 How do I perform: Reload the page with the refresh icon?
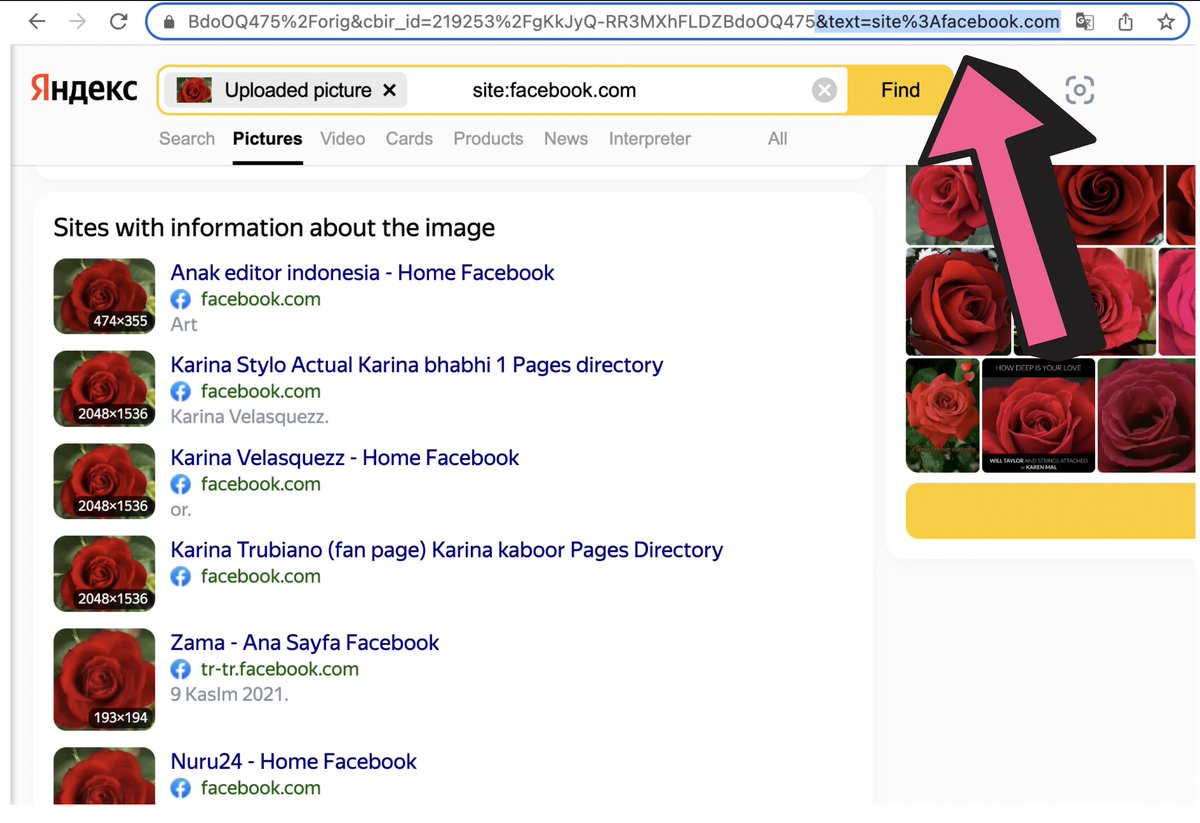[x=119, y=21]
